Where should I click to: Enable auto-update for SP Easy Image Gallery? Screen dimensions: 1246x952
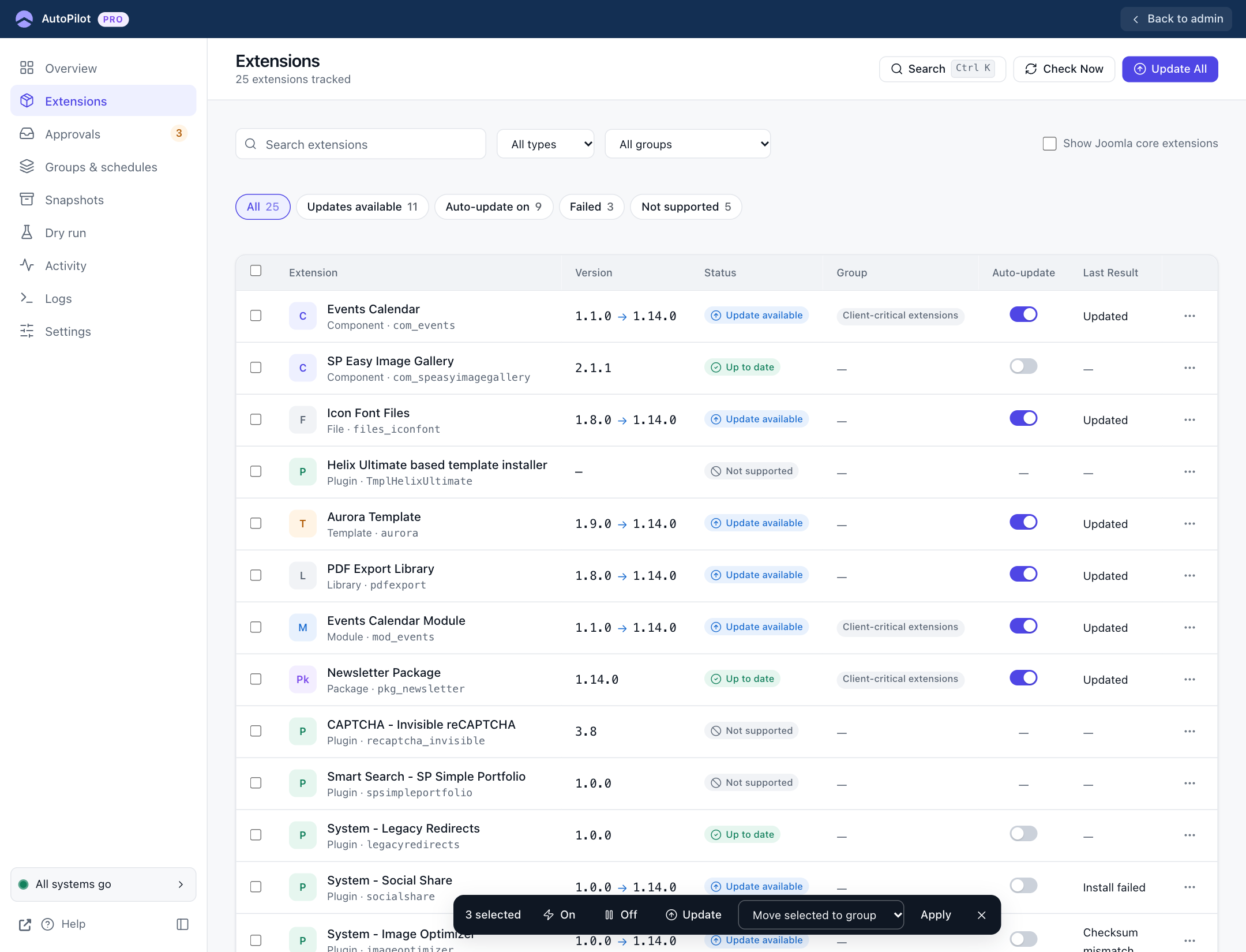1023,366
